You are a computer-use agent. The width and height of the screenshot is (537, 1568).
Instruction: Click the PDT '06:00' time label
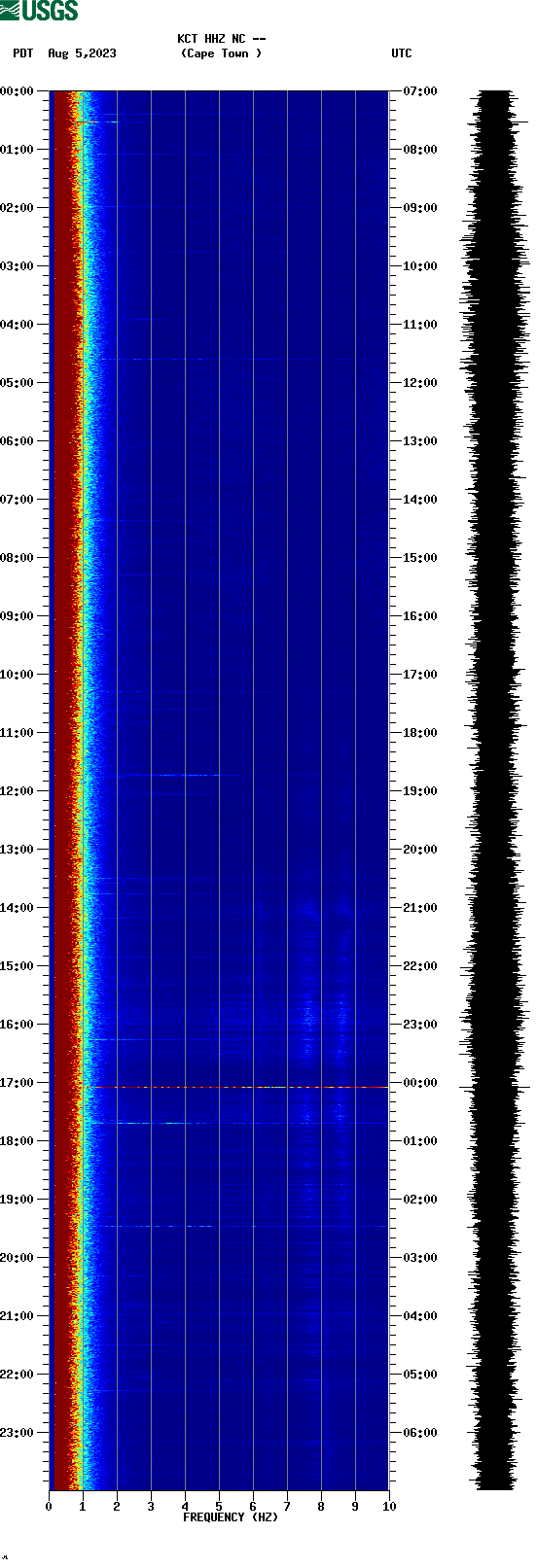[x=17, y=441]
